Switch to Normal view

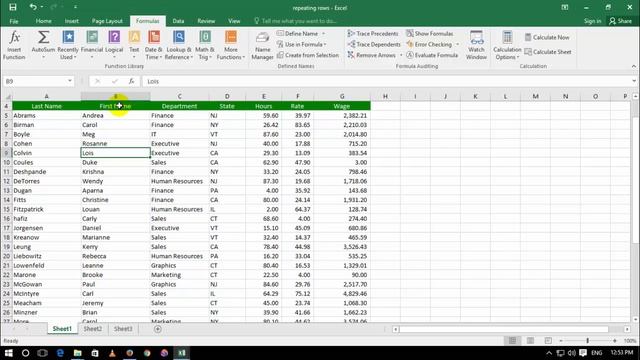click(x=512, y=340)
